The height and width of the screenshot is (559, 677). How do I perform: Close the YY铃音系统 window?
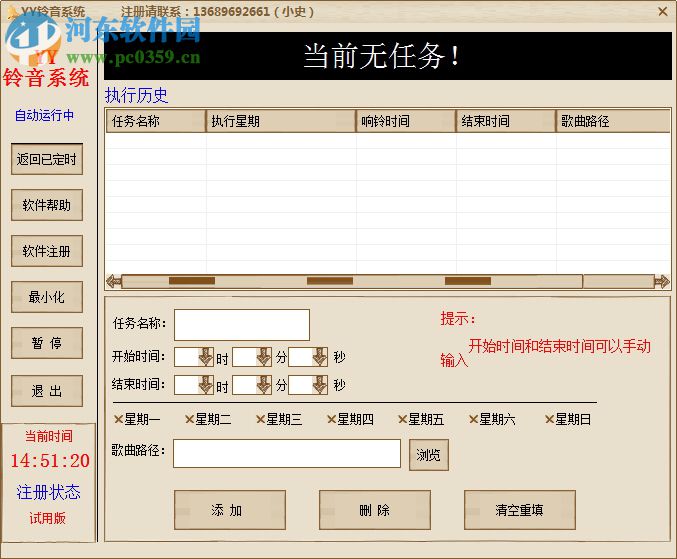click(663, 11)
